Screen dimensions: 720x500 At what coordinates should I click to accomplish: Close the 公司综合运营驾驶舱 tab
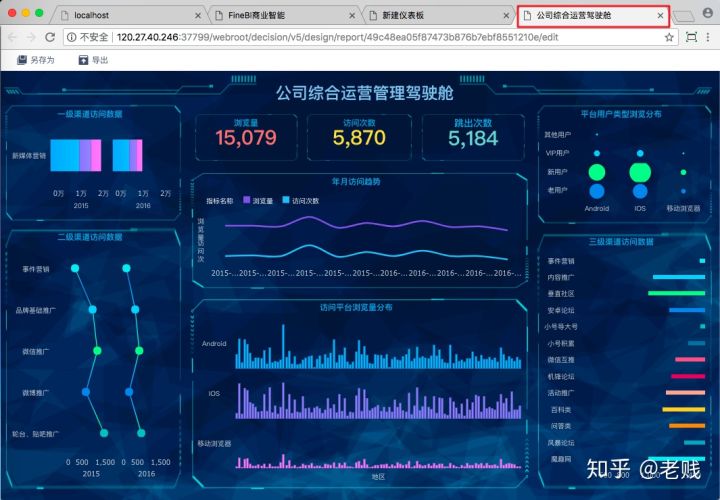(x=660, y=16)
